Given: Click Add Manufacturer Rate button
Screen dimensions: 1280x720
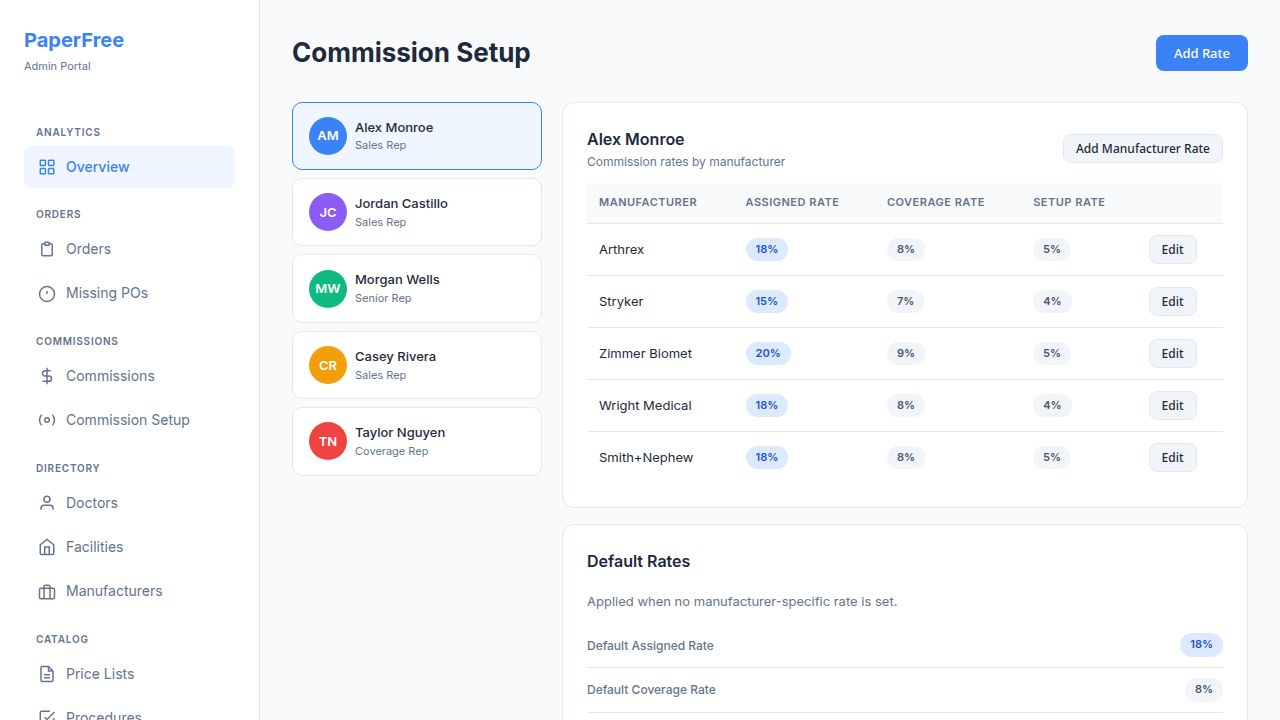Looking at the screenshot, I should point(1142,149).
